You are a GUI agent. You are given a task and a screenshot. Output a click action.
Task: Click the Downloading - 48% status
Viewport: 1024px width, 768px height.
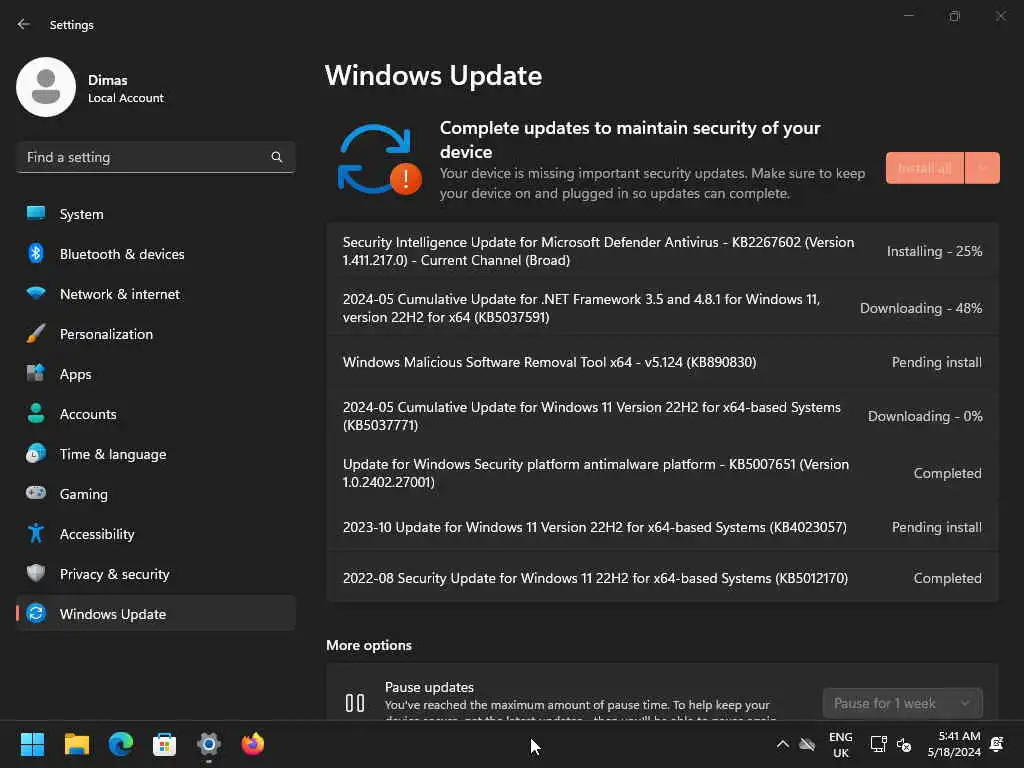tap(921, 308)
